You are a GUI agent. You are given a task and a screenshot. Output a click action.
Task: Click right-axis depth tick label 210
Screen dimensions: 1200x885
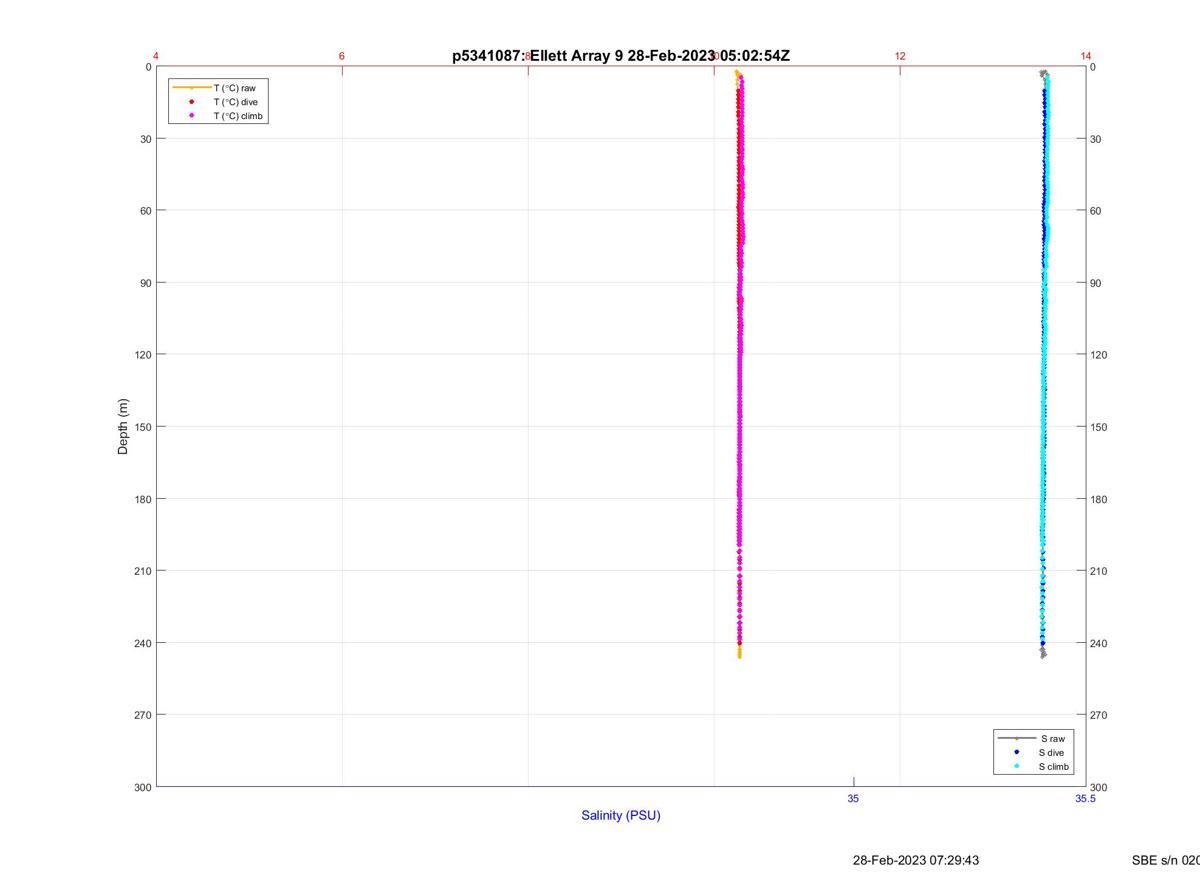coord(1099,571)
